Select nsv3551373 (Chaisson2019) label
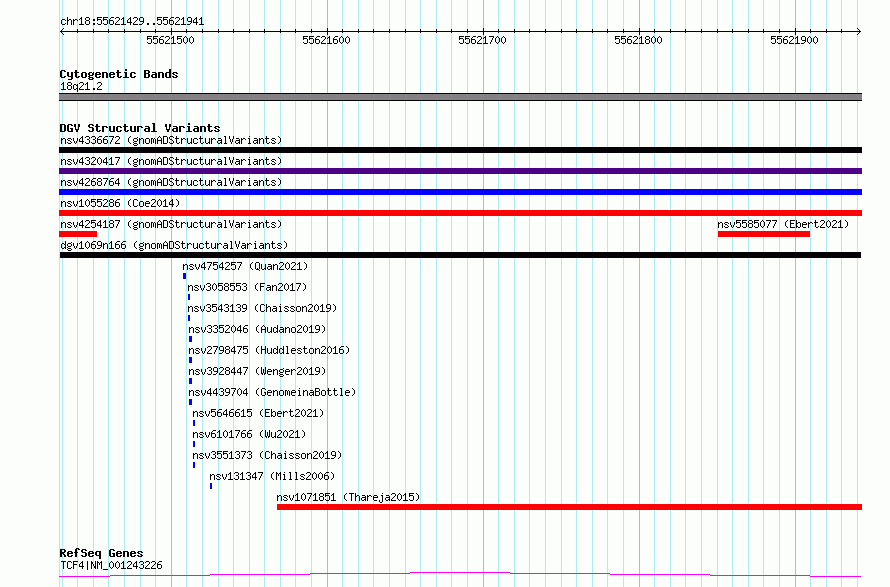Image resolution: width=890 pixels, height=587 pixels. (267, 455)
